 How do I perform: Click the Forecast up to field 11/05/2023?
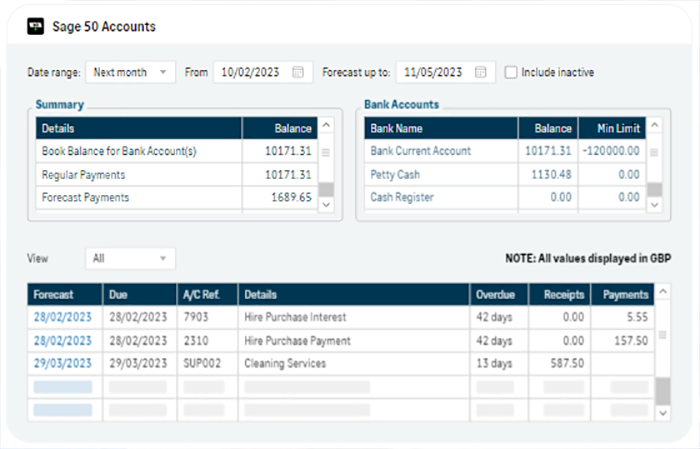pyautogui.click(x=446, y=72)
